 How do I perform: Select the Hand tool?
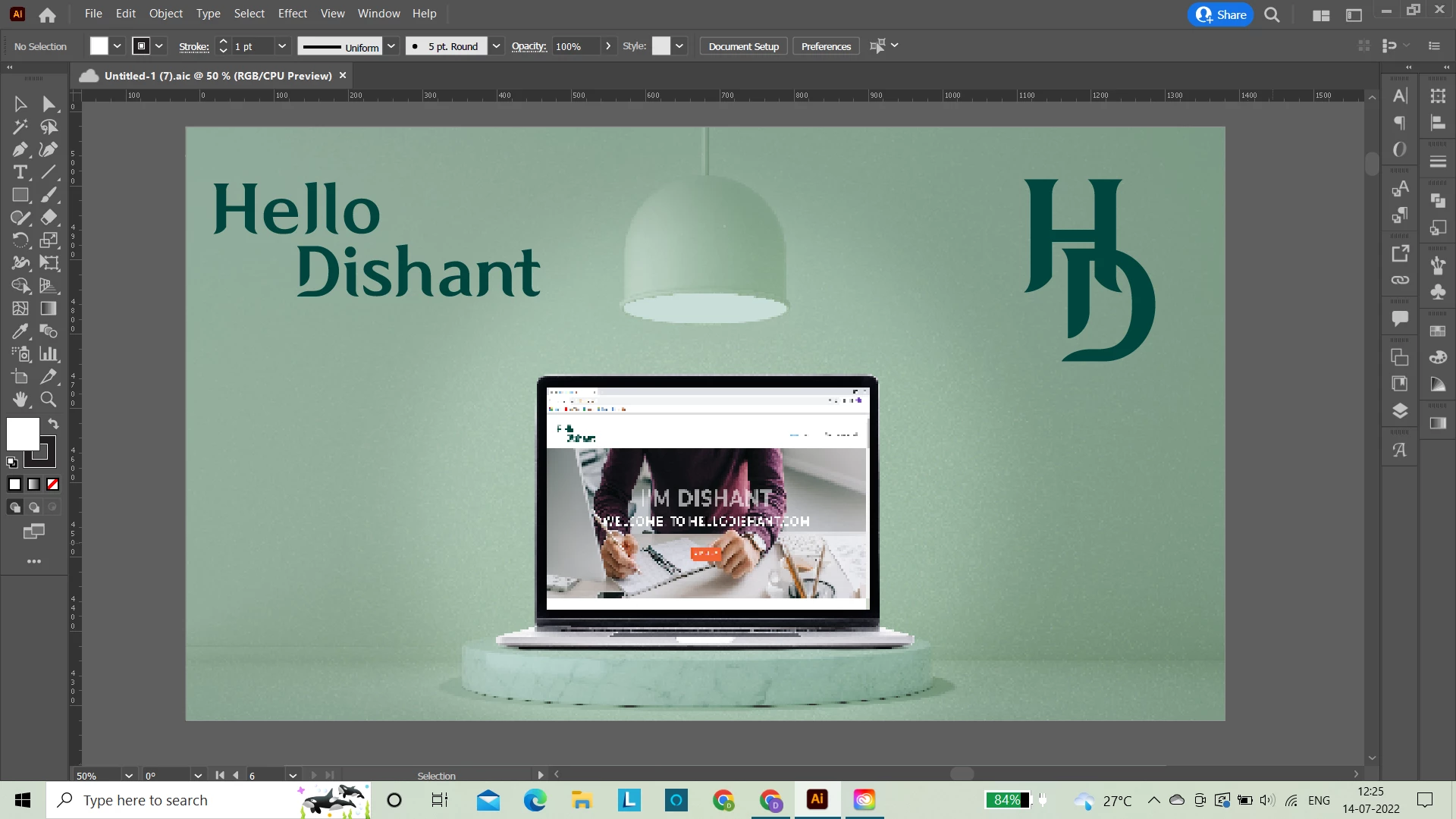click(x=20, y=400)
